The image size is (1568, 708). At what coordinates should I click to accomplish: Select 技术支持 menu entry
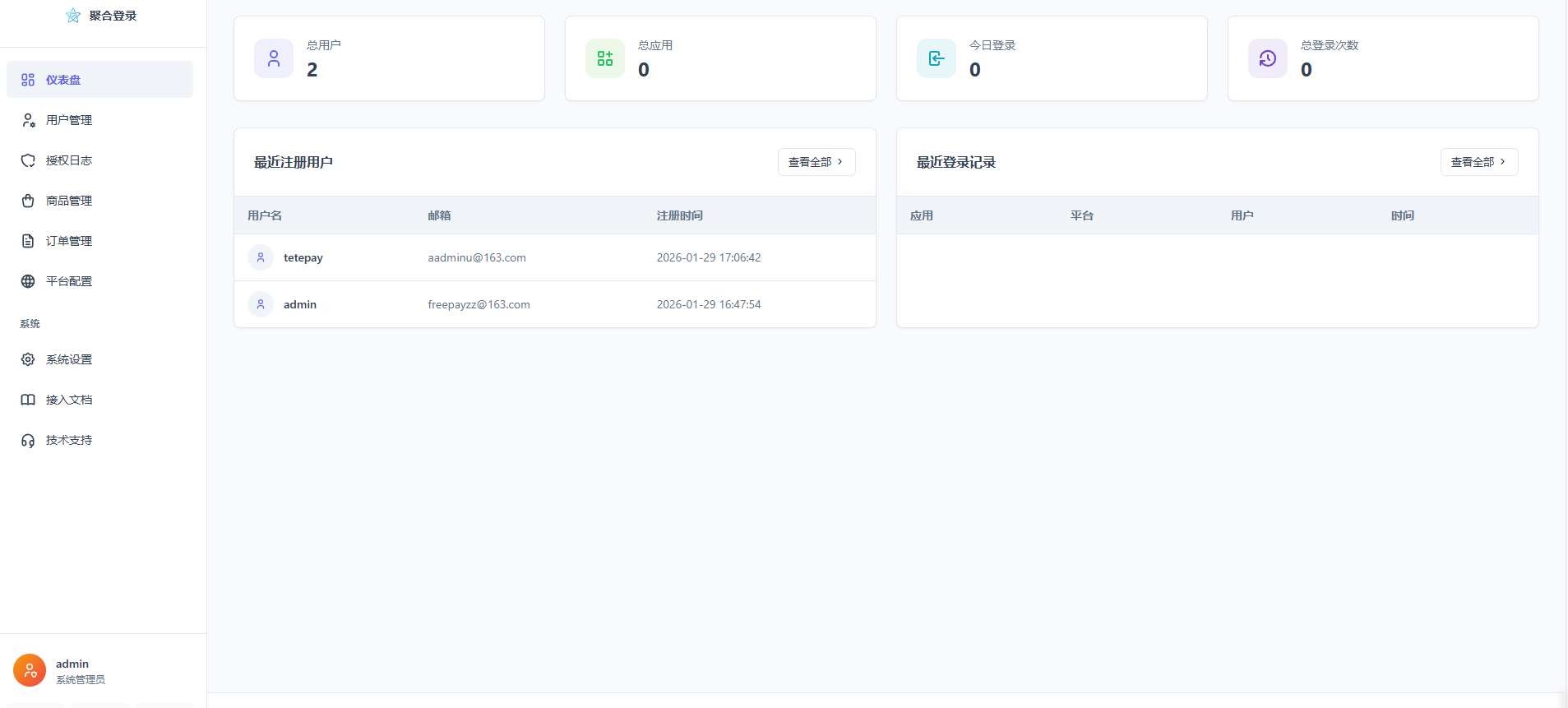99,440
